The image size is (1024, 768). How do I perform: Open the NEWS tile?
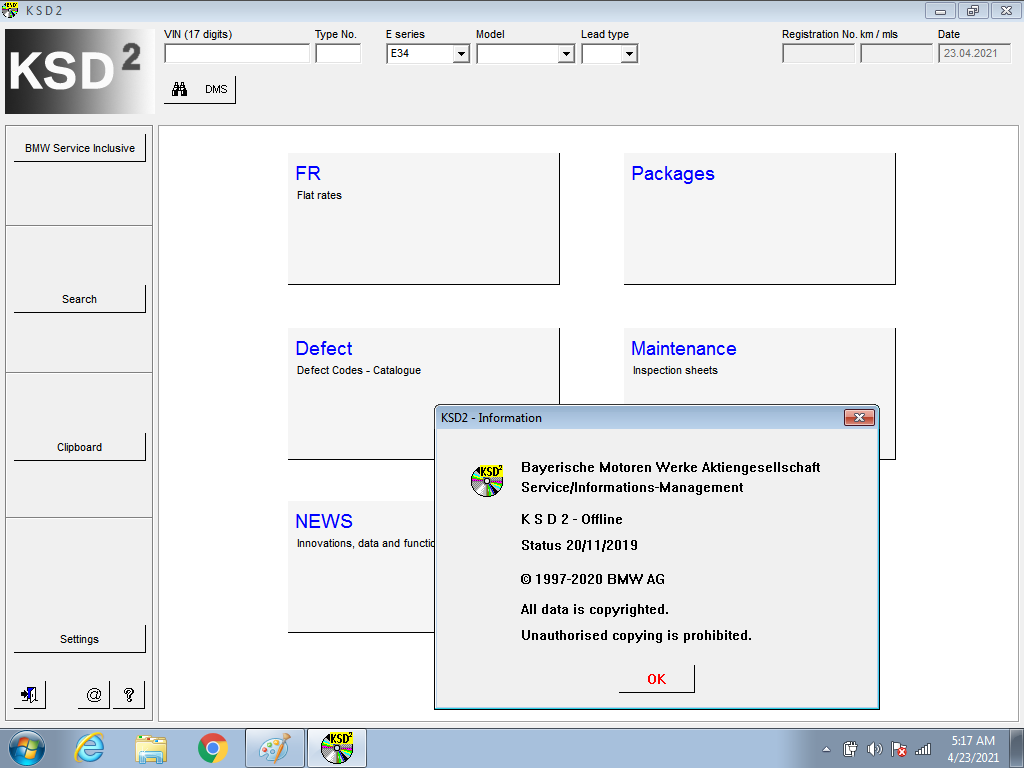pos(361,567)
